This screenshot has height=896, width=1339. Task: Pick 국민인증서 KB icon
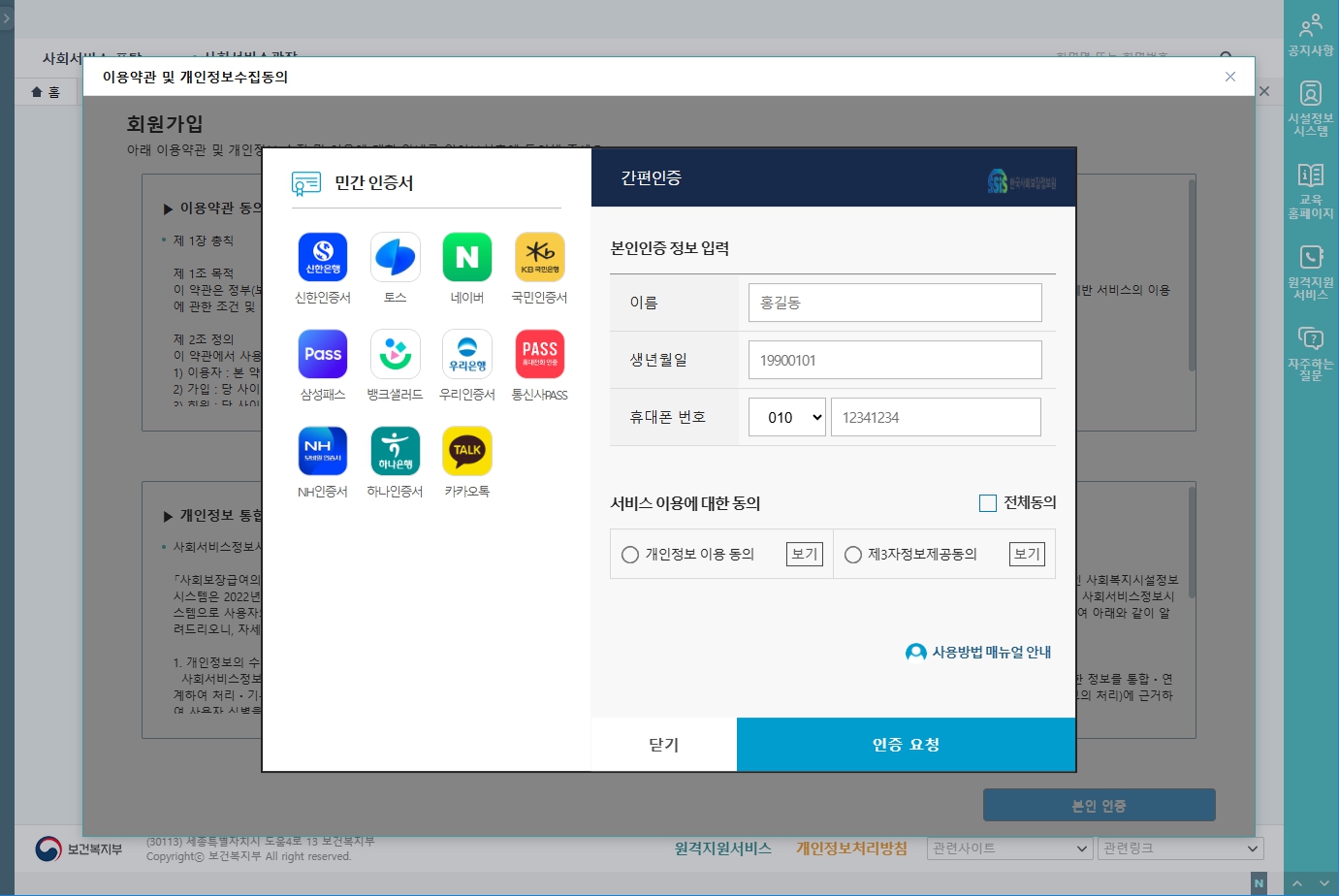pos(539,257)
